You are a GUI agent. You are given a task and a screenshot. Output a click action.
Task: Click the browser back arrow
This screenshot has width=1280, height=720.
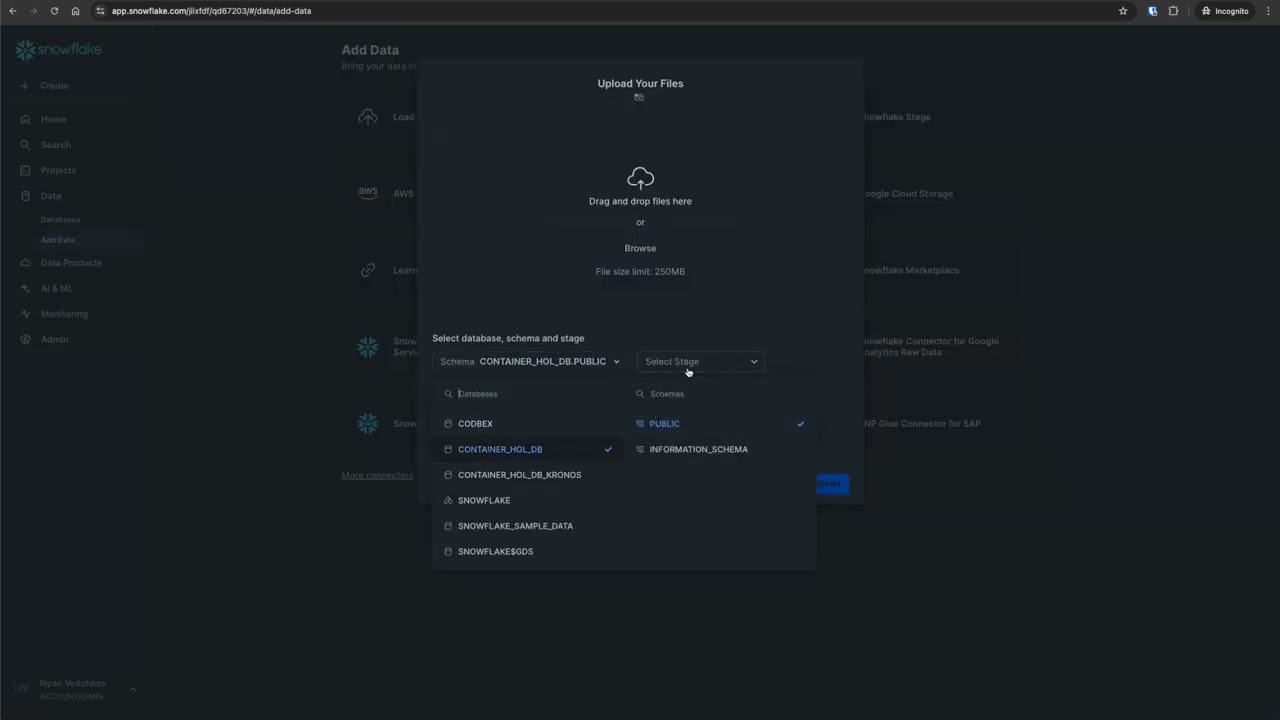coord(12,11)
